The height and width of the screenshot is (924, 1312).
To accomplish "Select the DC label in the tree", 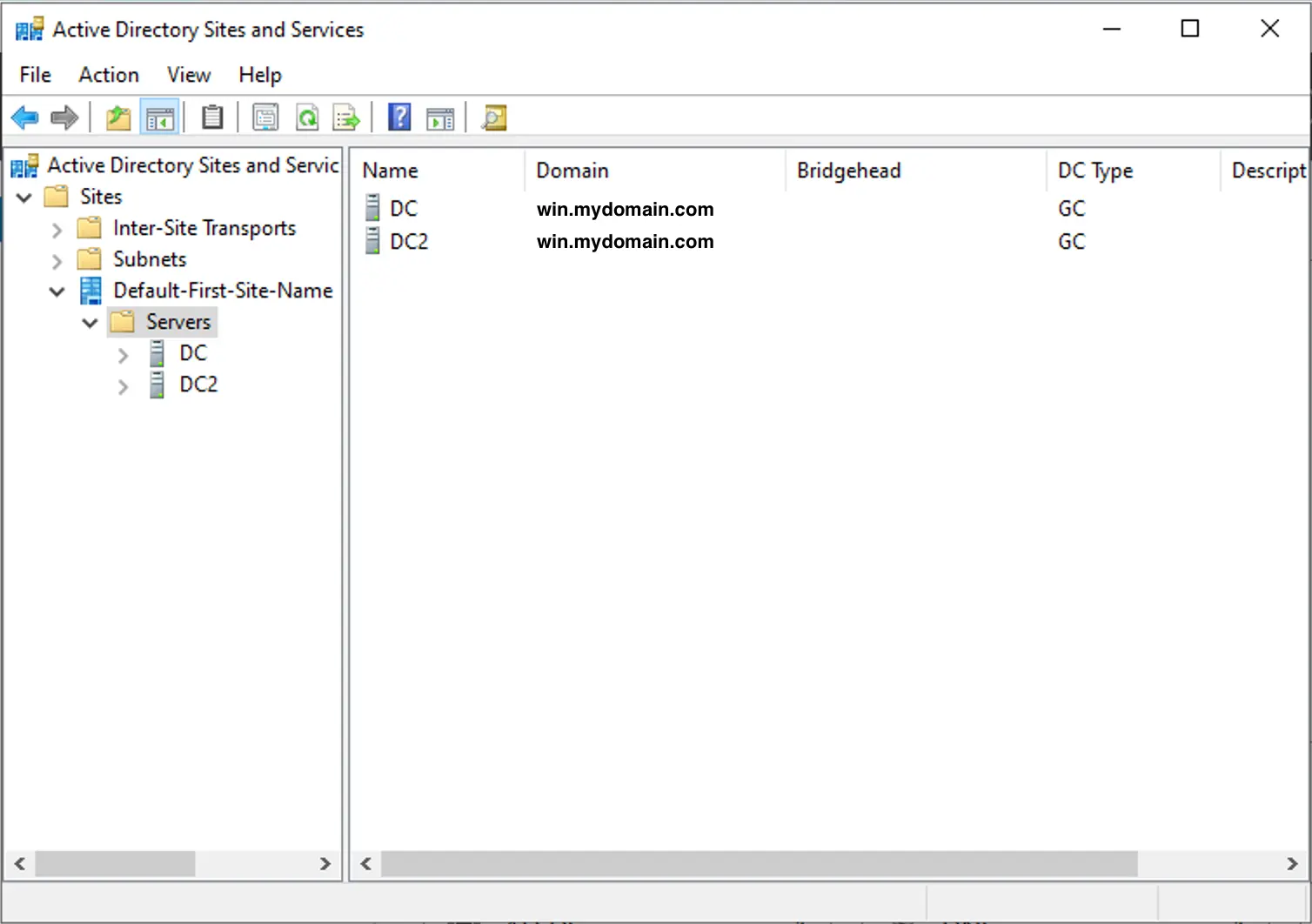I will point(193,353).
